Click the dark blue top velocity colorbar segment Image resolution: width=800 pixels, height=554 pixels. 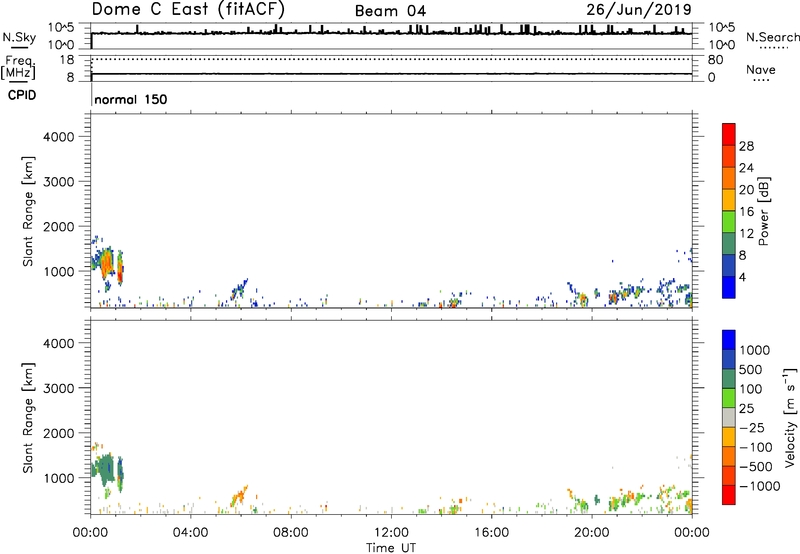point(729,340)
